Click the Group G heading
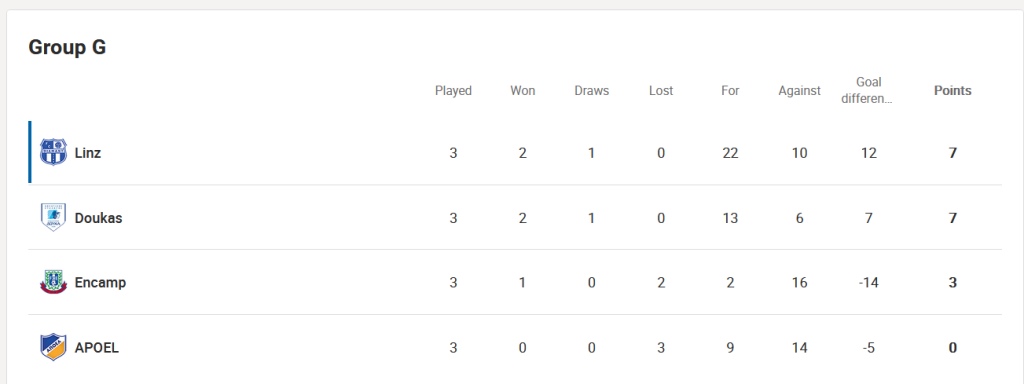The height and width of the screenshot is (384, 1024). coord(67,48)
